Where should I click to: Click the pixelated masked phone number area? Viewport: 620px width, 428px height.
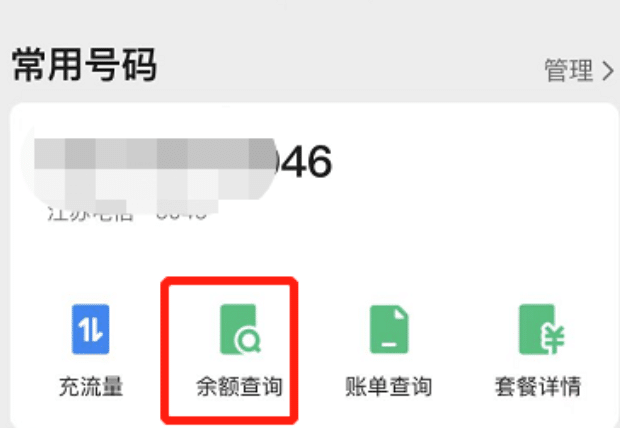(154, 170)
